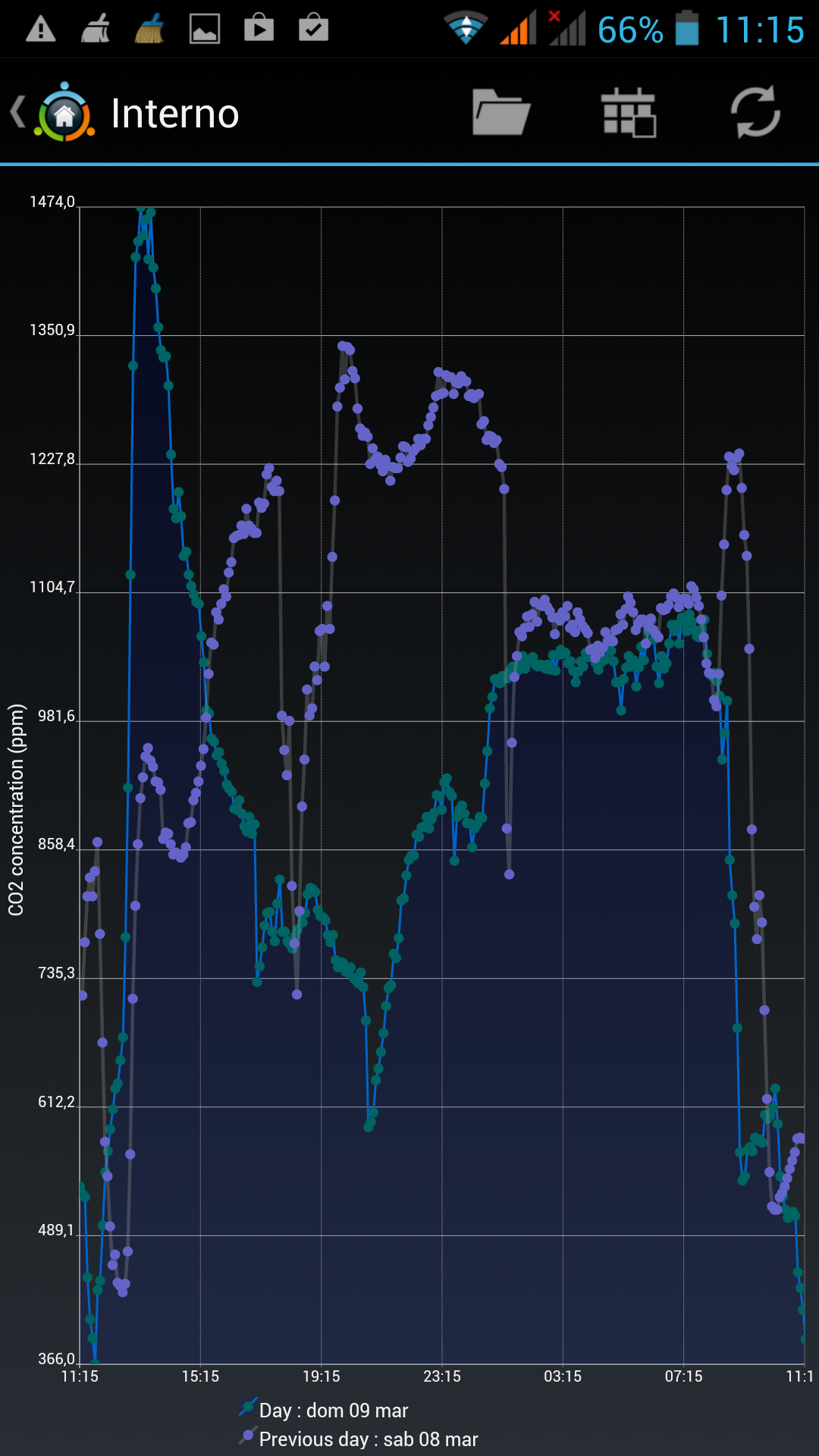This screenshot has height=1456, width=819.
Task: Tap the 1474,0 y-axis value
Action: pos(52,202)
